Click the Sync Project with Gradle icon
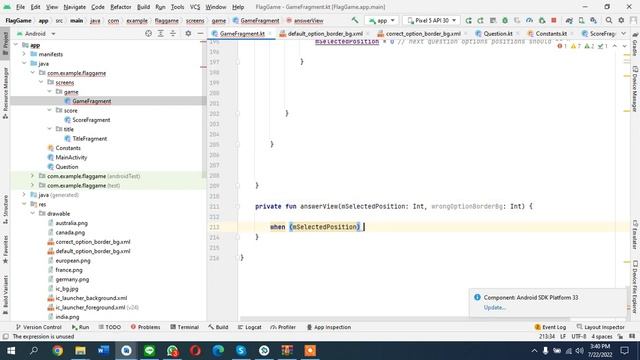Image resolution: width=640 pixels, height=360 pixels. click(x=569, y=20)
